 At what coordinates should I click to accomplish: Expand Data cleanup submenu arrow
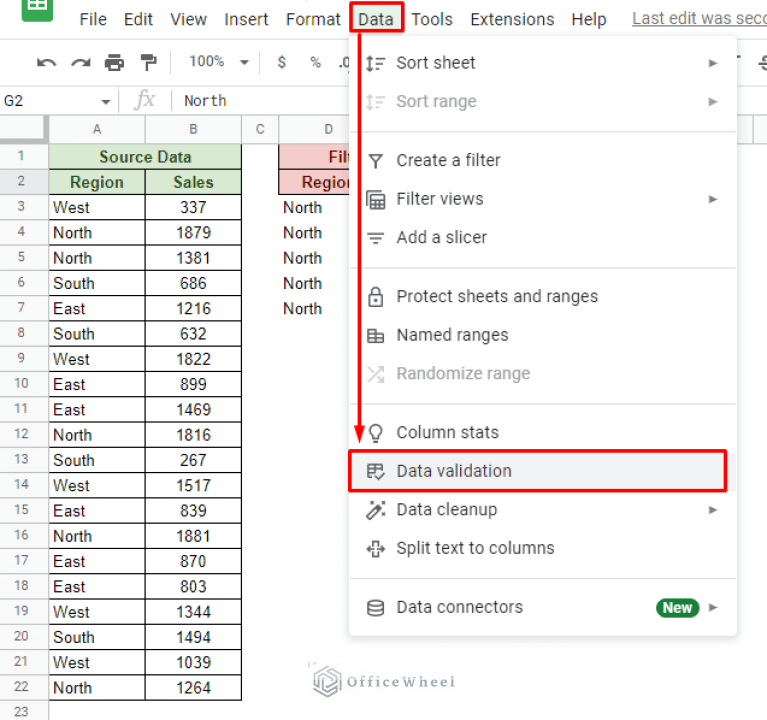(x=713, y=510)
